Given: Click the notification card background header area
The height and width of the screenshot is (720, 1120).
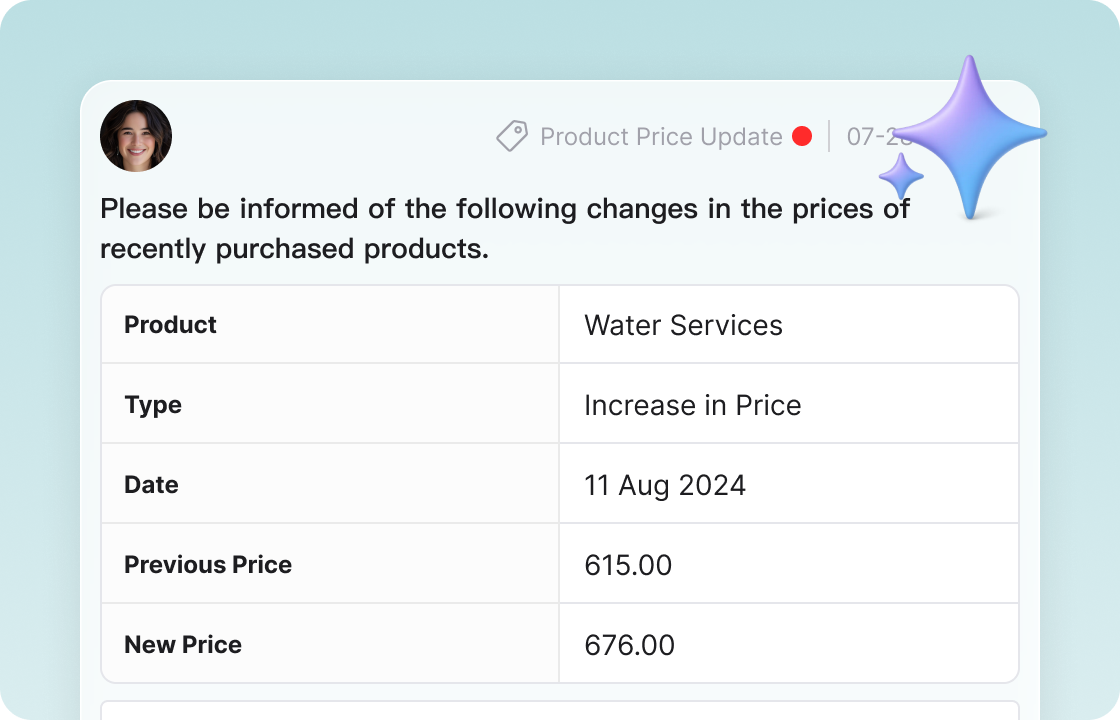Looking at the screenshot, I should (x=350, y=136).
